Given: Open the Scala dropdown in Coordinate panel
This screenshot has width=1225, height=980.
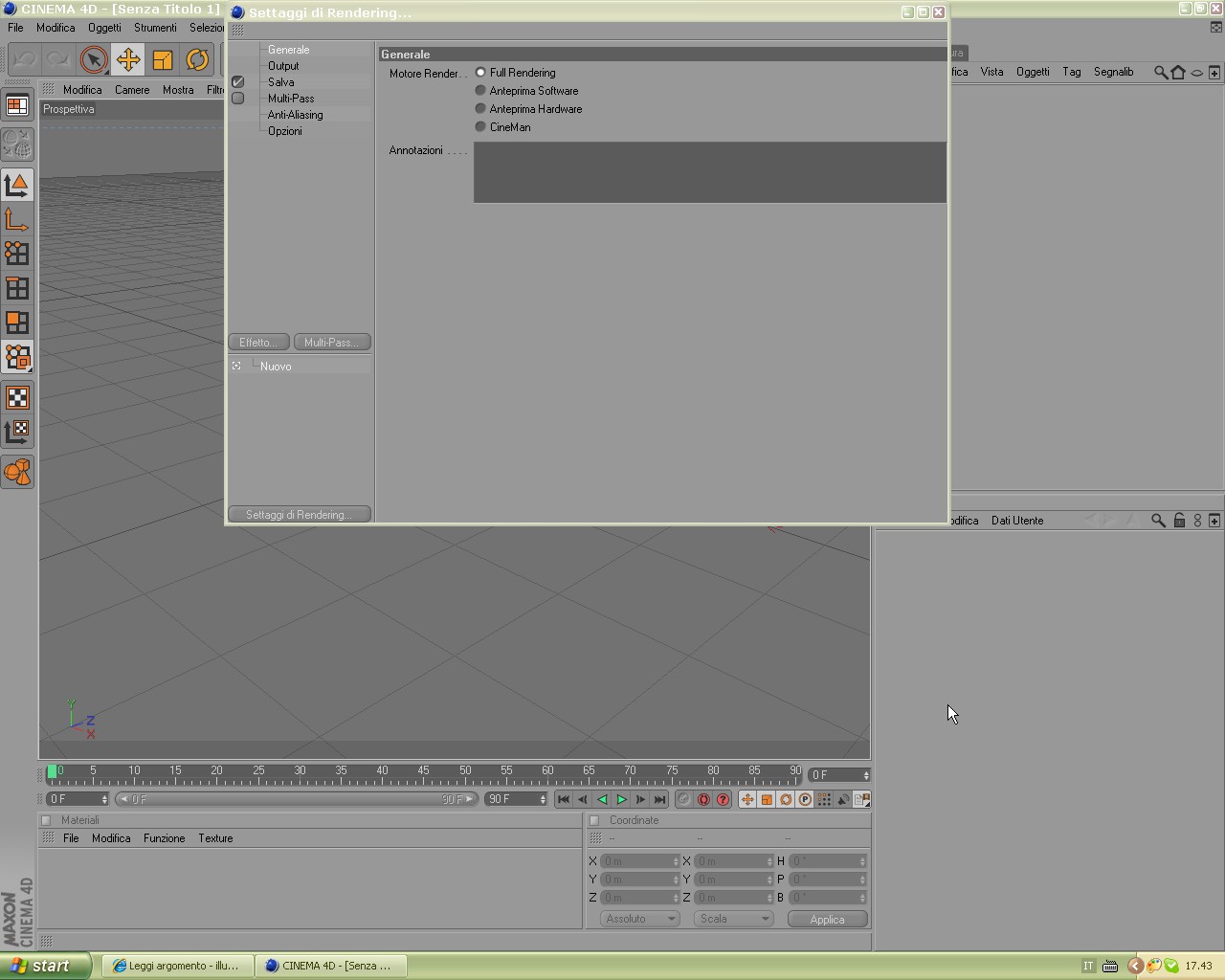Looking at the screenshot, I should (733, 919).
